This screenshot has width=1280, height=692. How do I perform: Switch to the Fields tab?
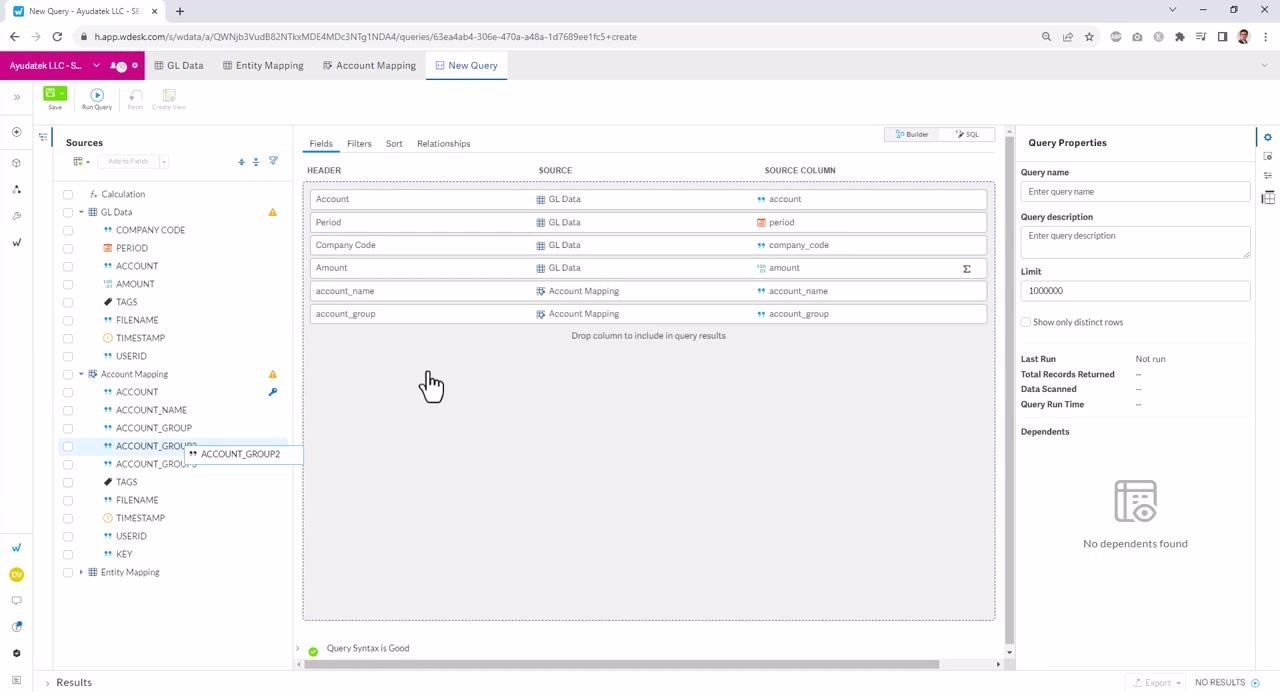click(321, 144)
